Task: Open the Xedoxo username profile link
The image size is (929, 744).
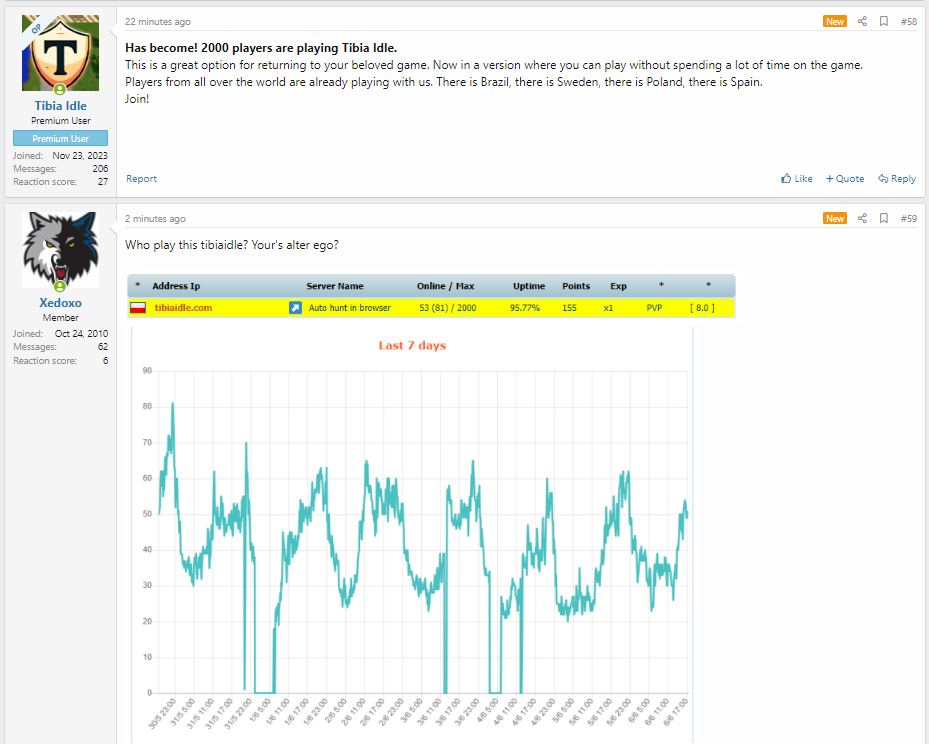Action: (x=60, y=303)
